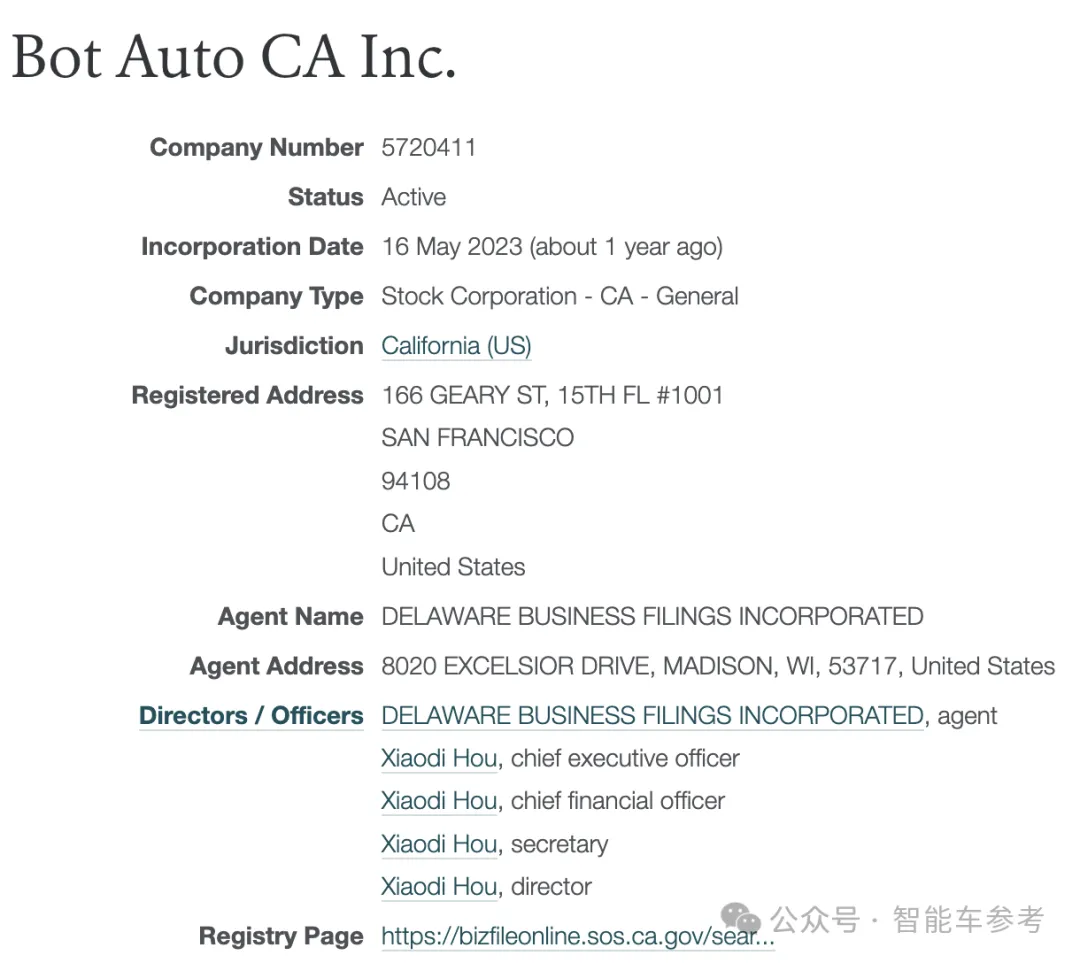Image resolution: width=1080 pixels, height=963 pixels.
Task: Click Xiaodi Hou link for chief executive officer
Action: pos(439,758)
